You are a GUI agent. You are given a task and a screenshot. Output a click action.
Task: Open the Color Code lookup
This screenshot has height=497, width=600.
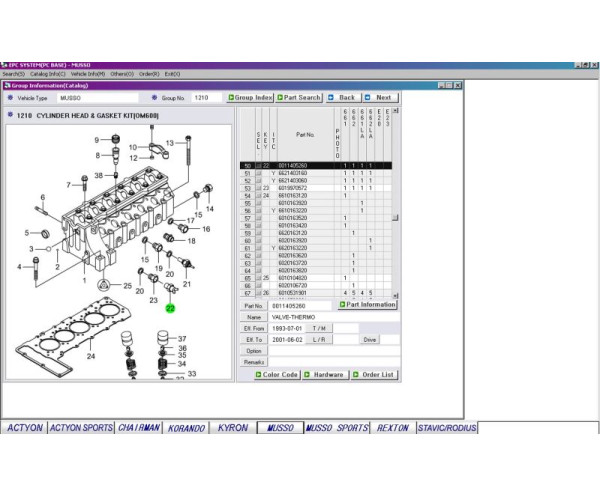pyautogui.click(x=276, y=375)
